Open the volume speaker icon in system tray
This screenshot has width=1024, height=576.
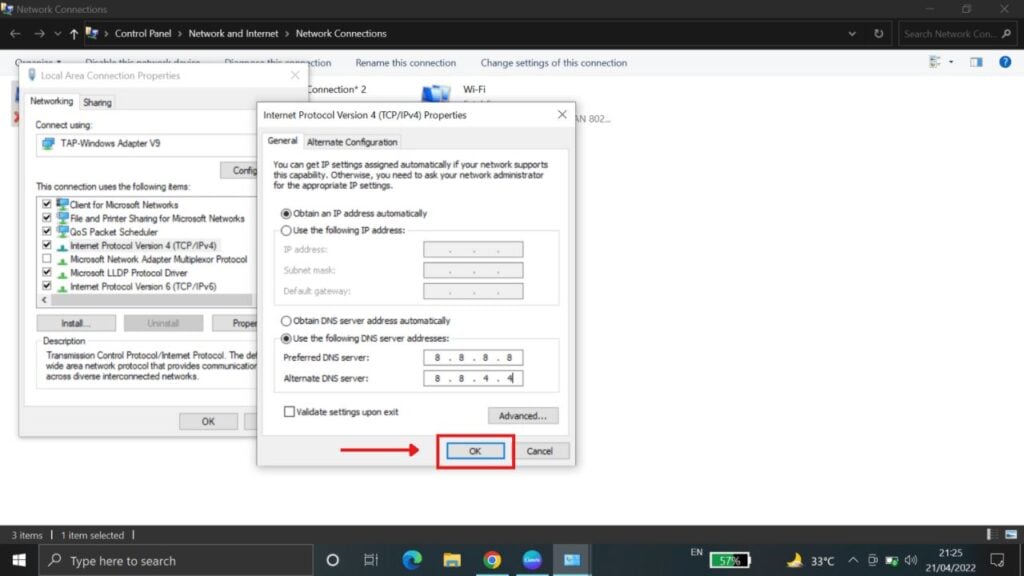[911, 560]
